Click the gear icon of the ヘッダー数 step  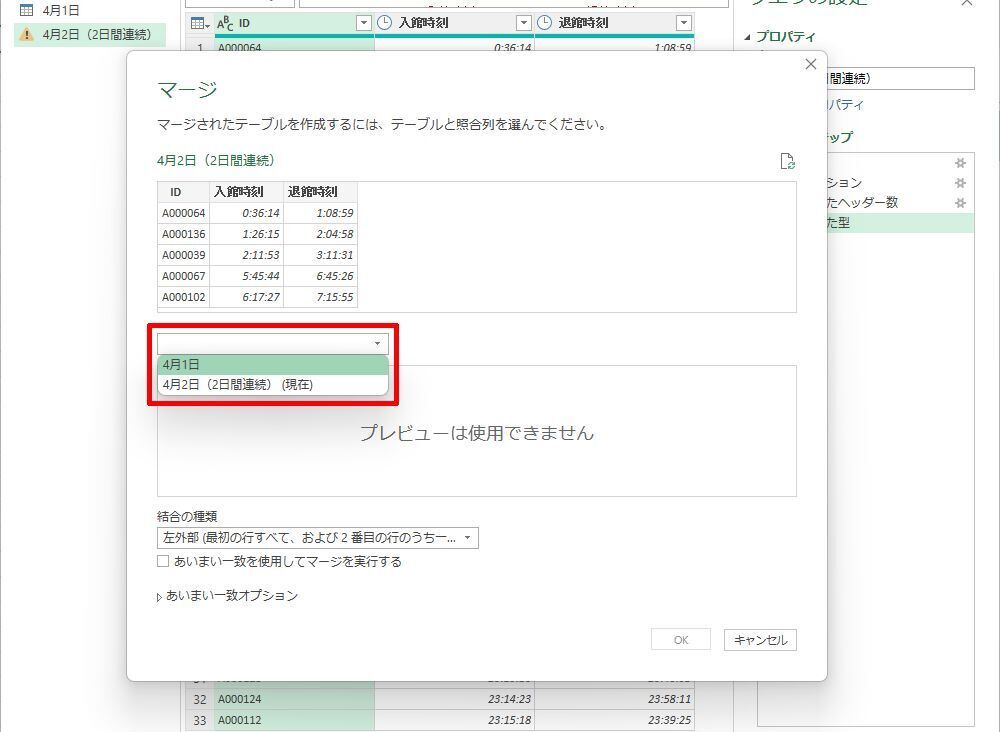pyautogui.click(x=960, y=203)
